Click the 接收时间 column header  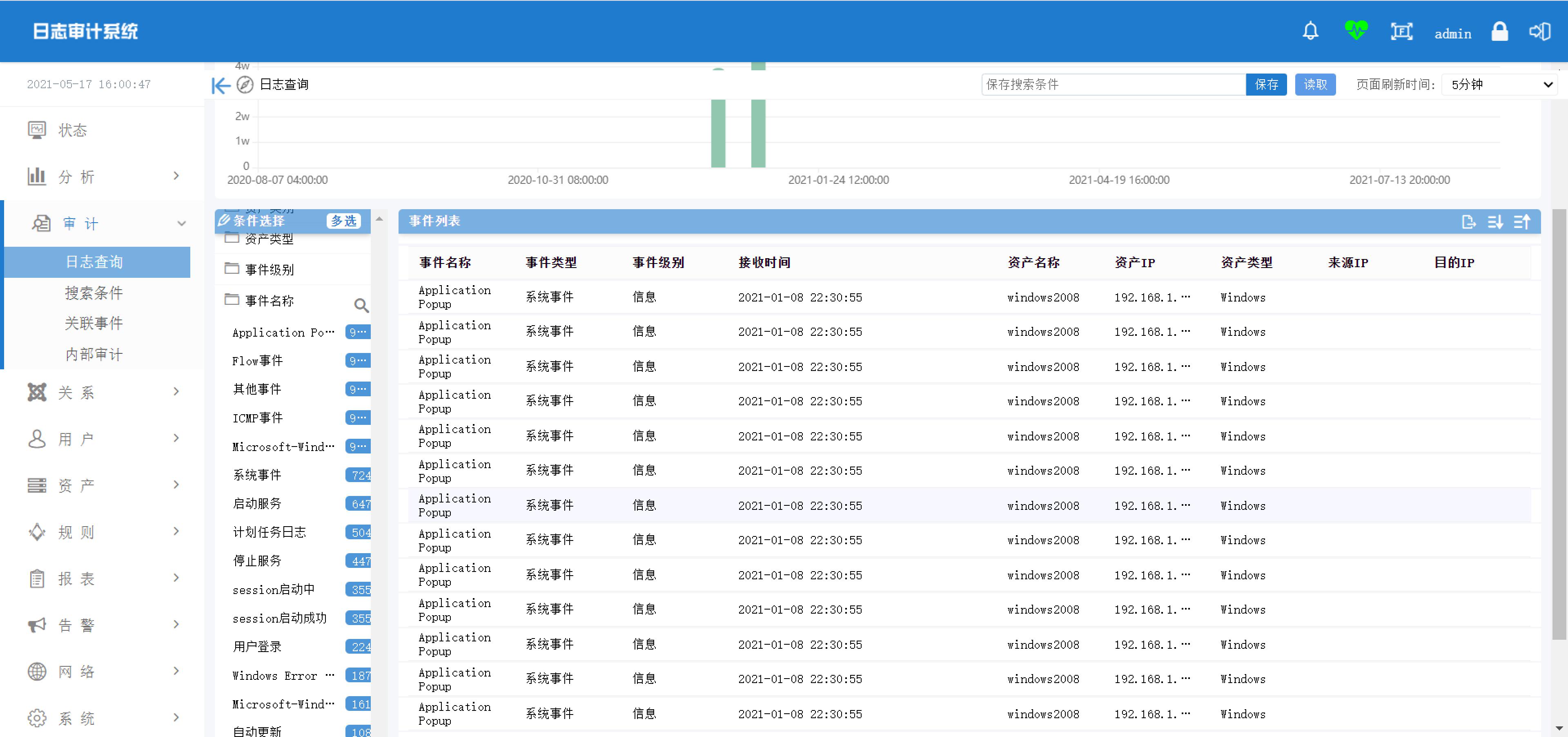point(764,263)
